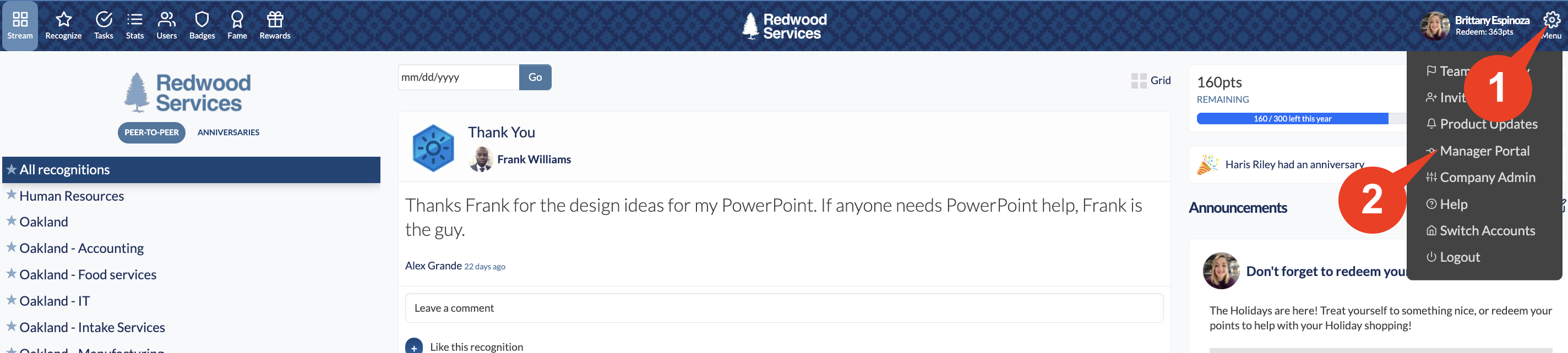This screenshot has width=1568, height=353.
Task: Click the plus to like this recognition
Action: (414, 346)
